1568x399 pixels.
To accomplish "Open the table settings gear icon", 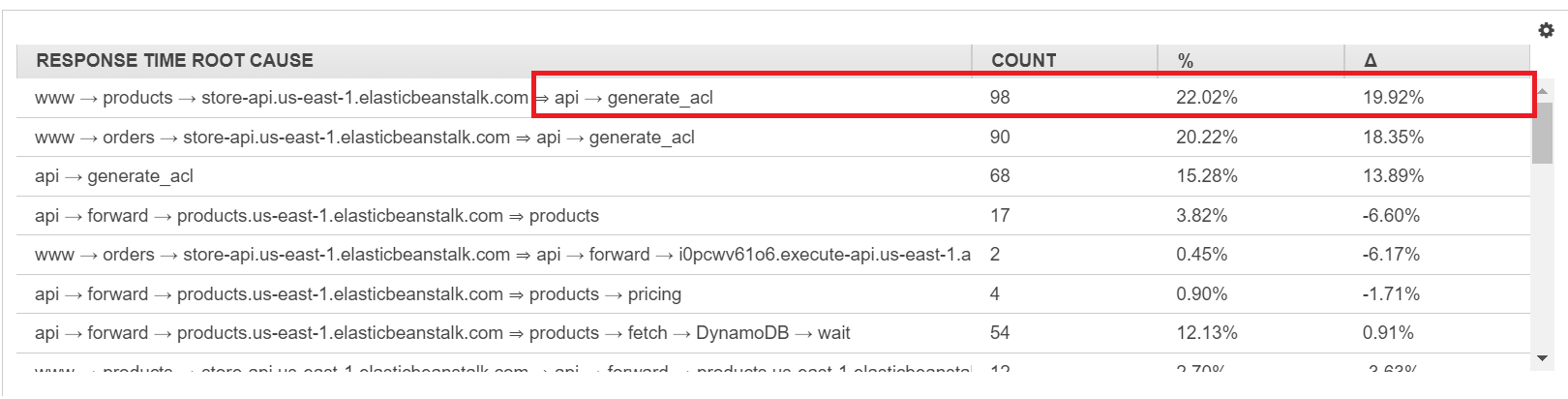I will coord(1546,31).
